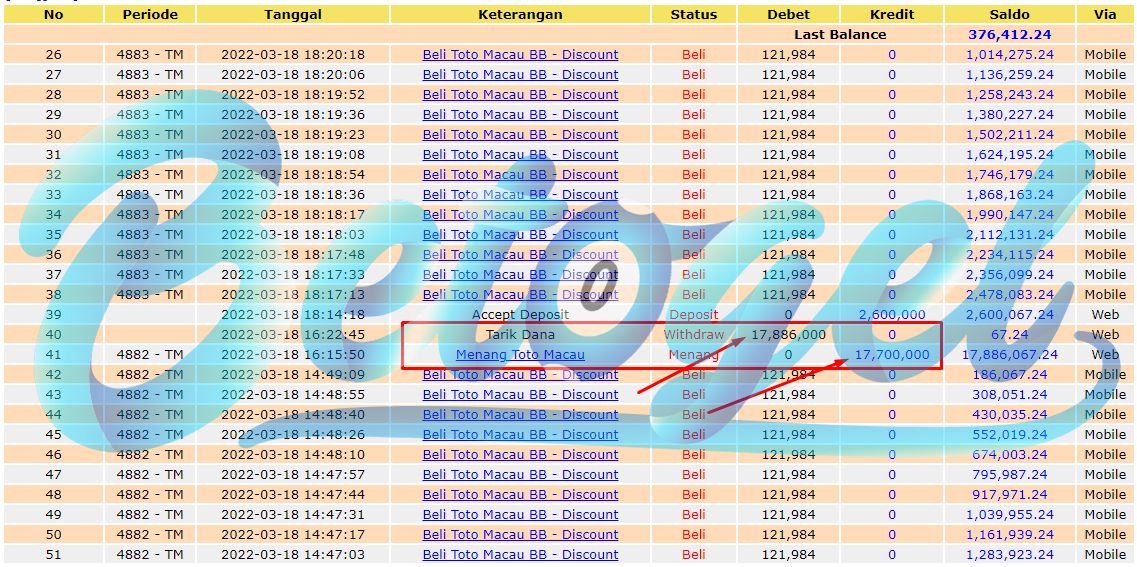
Task: Click the Saldo column header
Action: [x=1009, y=15]
